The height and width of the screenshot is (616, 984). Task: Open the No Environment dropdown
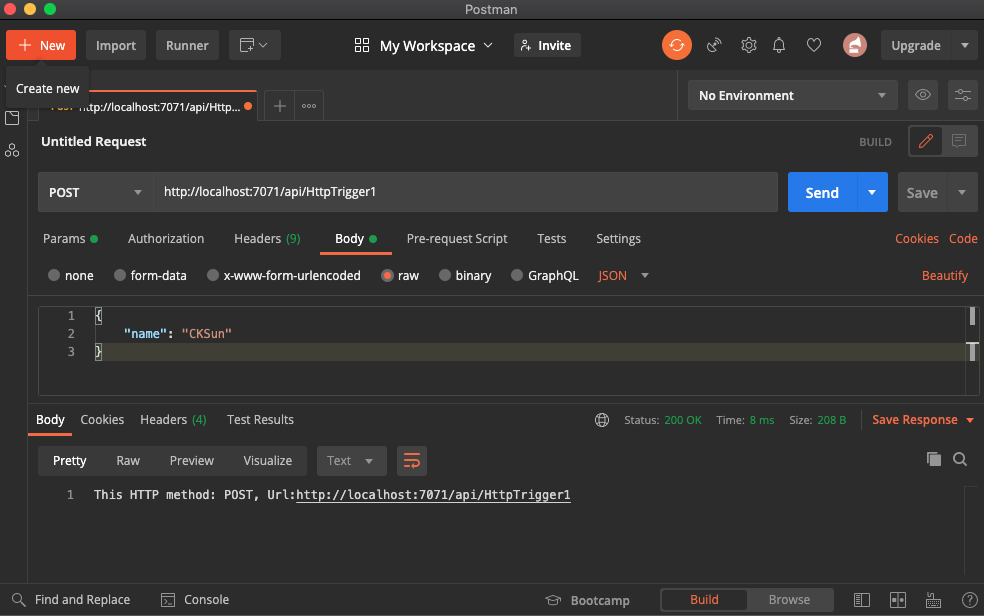pyautogui.click(x=793, y=95)
